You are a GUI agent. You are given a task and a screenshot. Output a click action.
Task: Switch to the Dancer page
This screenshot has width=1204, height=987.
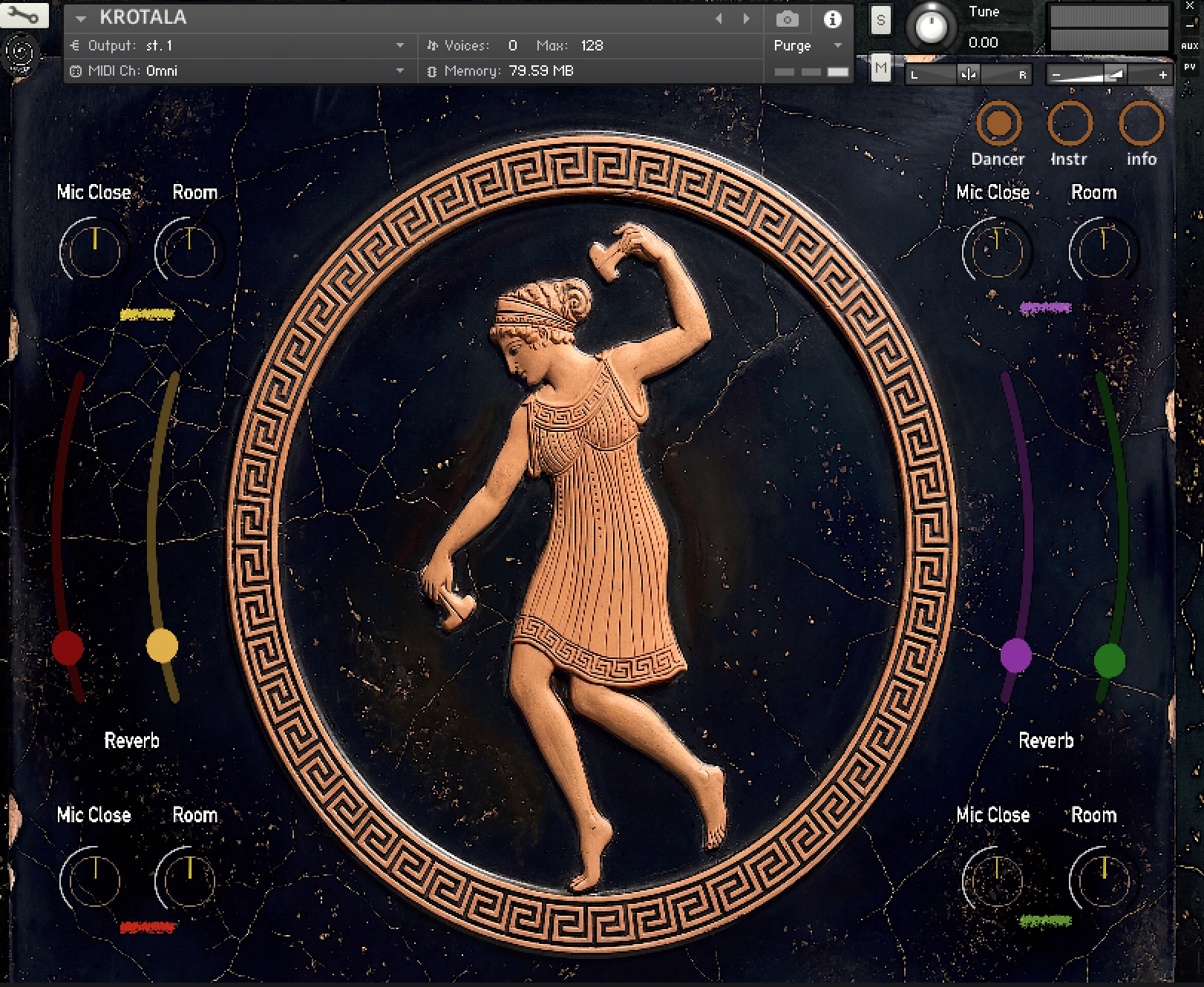998,122
